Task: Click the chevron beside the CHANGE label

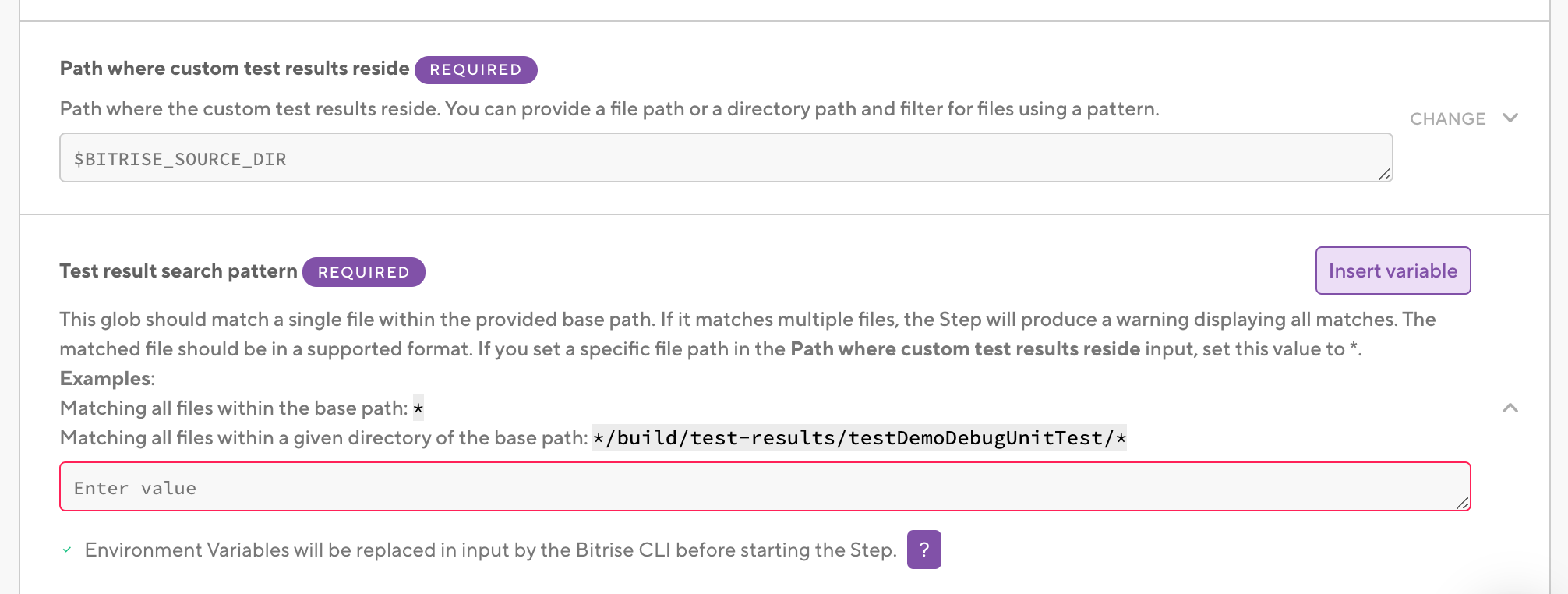Action: point(1510,118)
